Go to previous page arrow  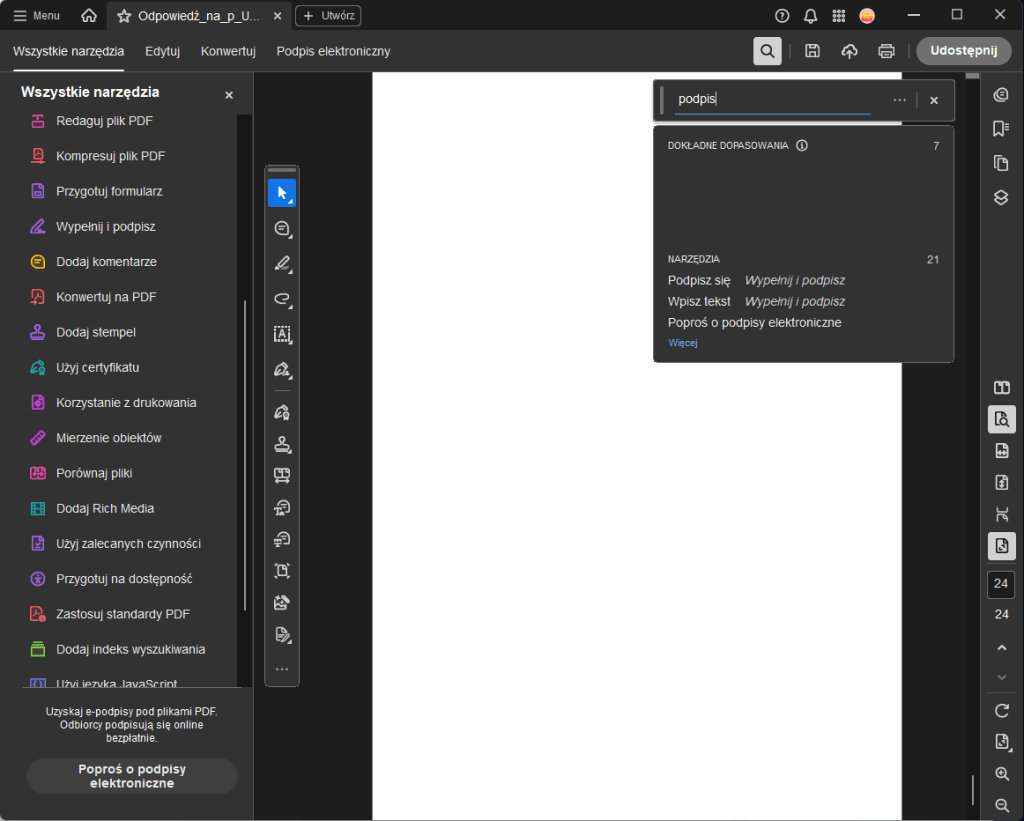pos(1001,648)
